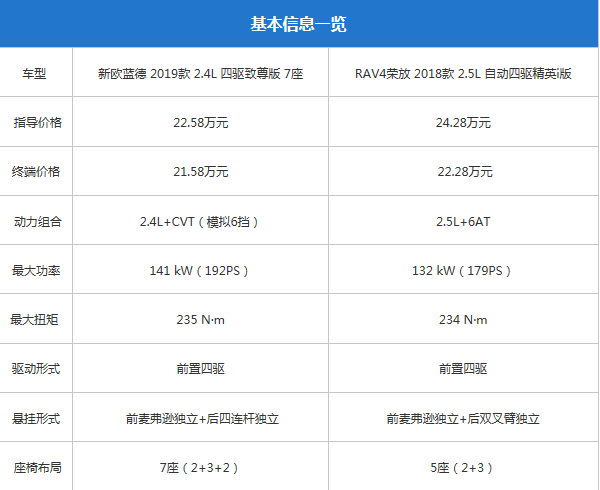Click the 22.28万元 terminal price
Viewport: 600px width, 490px height.
465,171
